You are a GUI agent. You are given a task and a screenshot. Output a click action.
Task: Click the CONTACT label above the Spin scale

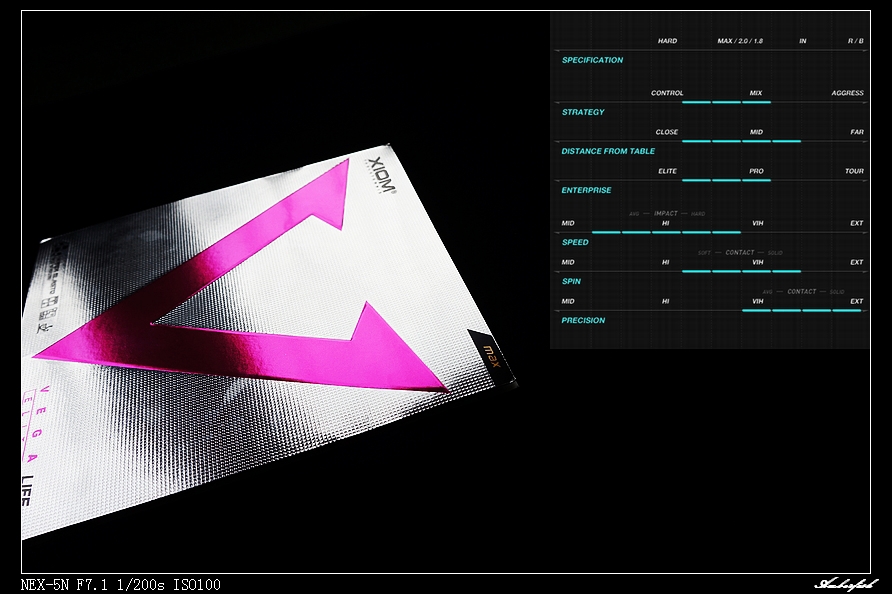click(x=740, y=252)
